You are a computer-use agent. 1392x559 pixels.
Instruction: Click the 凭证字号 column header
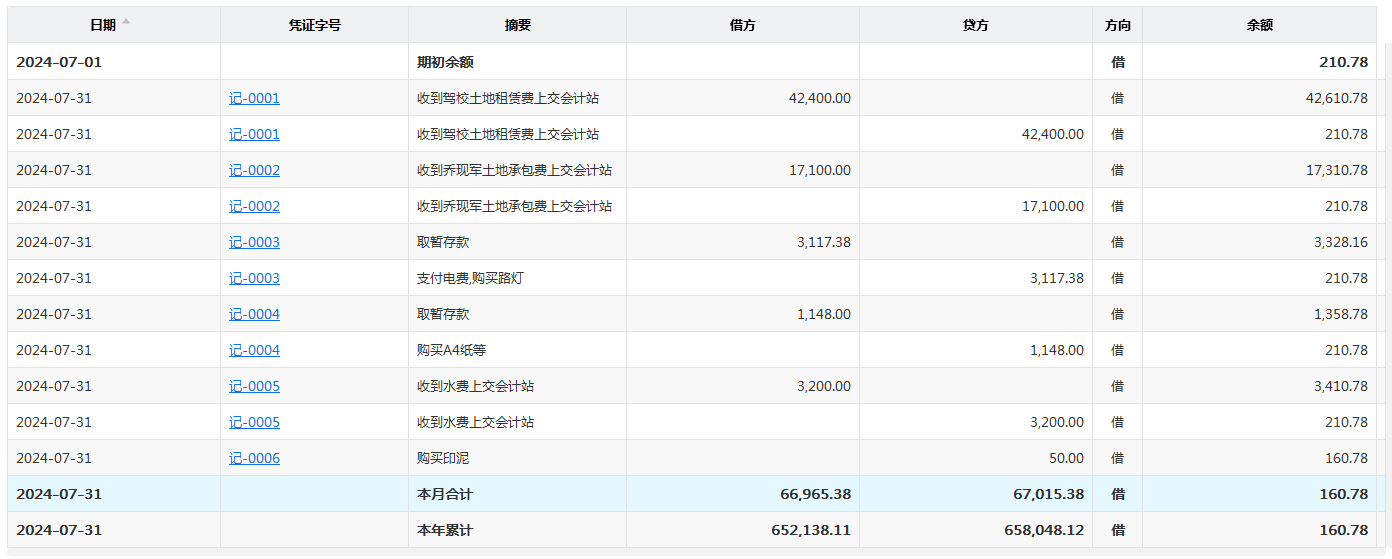click(314, 25)
